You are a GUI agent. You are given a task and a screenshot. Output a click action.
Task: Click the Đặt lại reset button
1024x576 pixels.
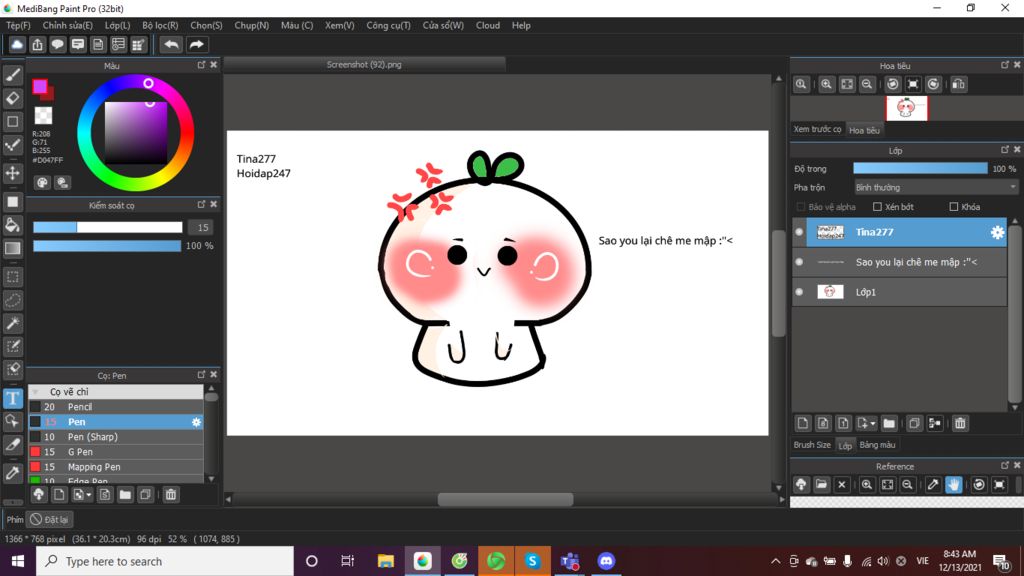tap(50, 519)
